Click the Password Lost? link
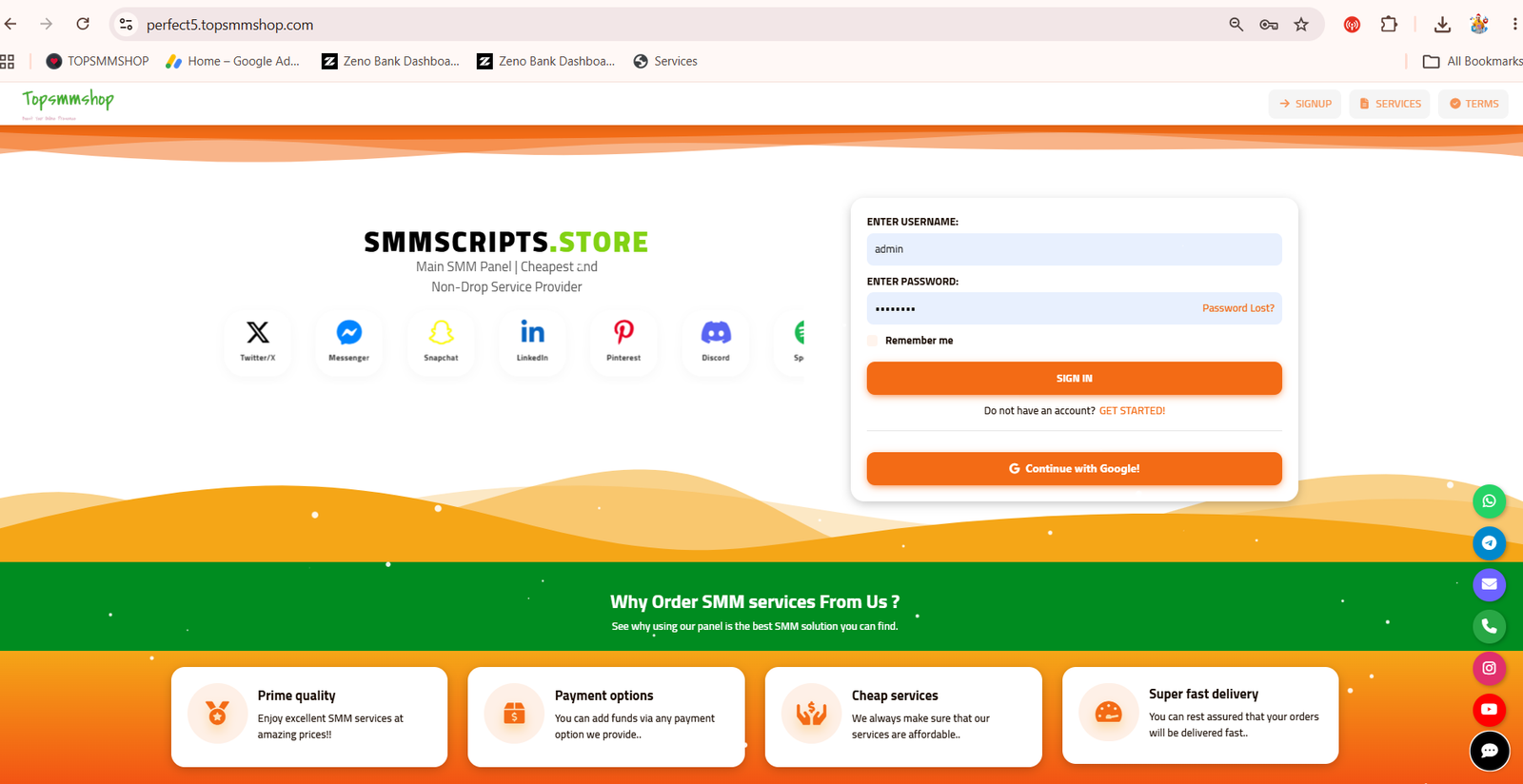This screenshot has height=784, width=1523. [x=1237, y=308]
